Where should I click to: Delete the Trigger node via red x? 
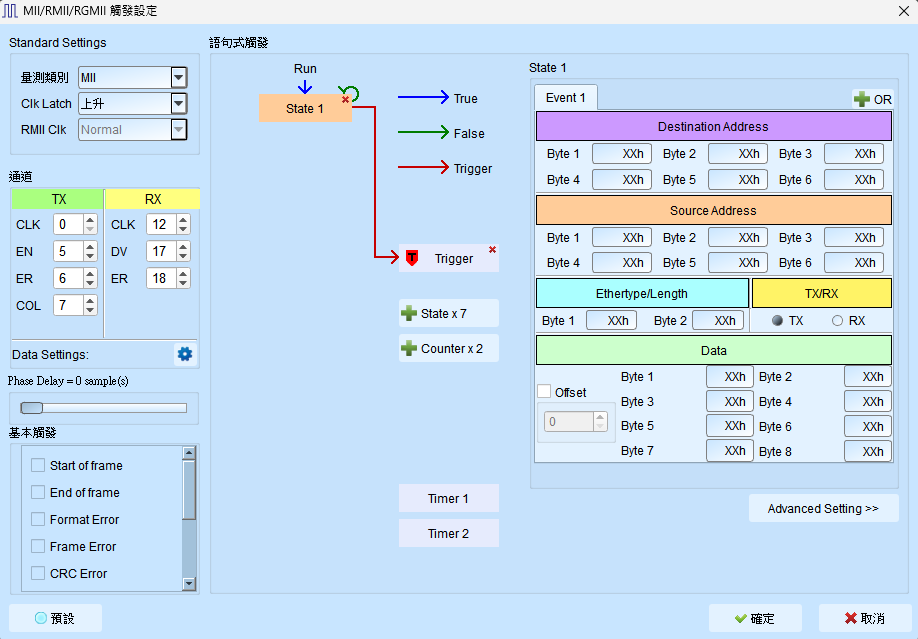click(492, 250)
